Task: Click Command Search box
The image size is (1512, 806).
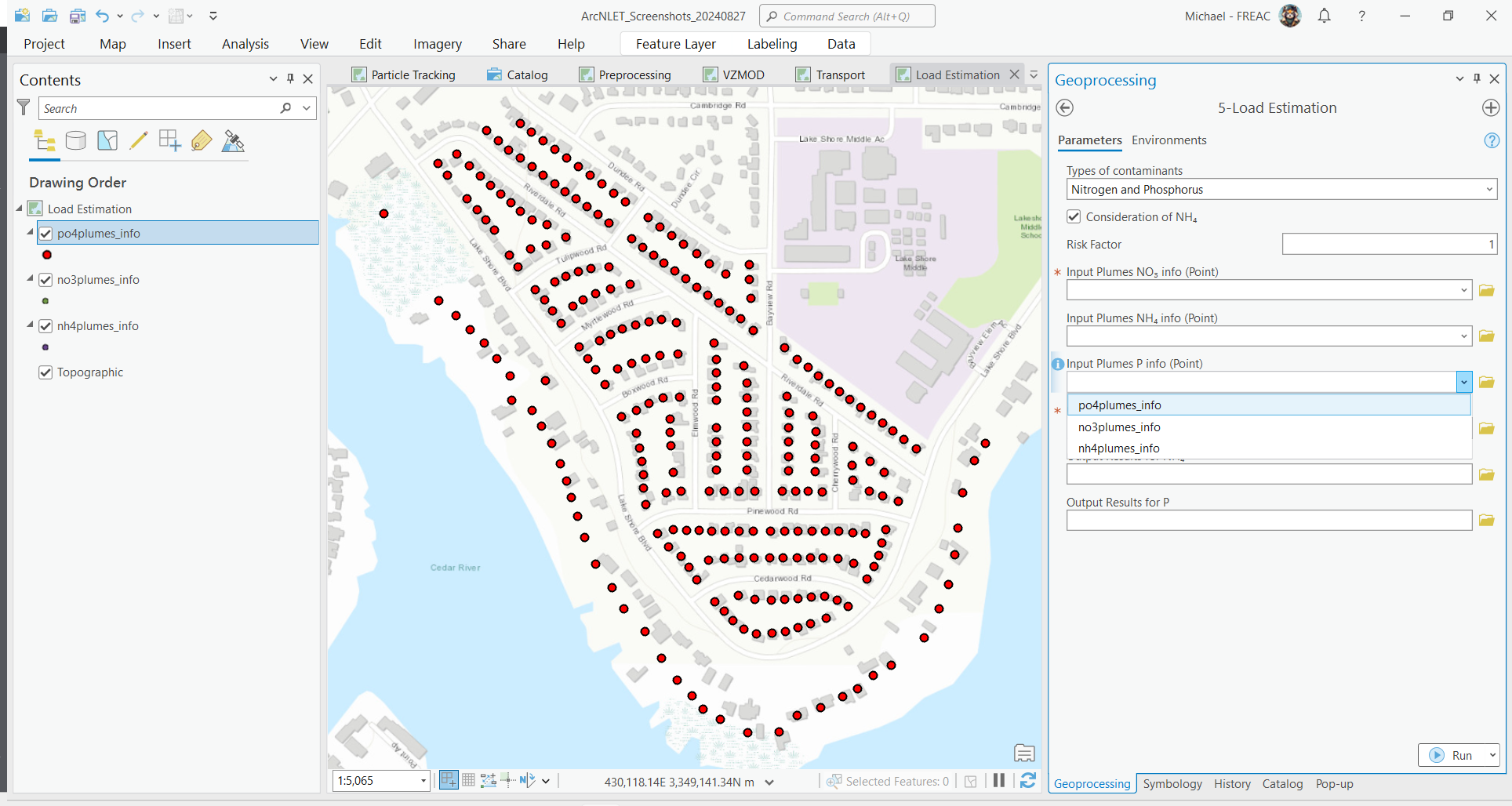Action: [x=847, y=16]
